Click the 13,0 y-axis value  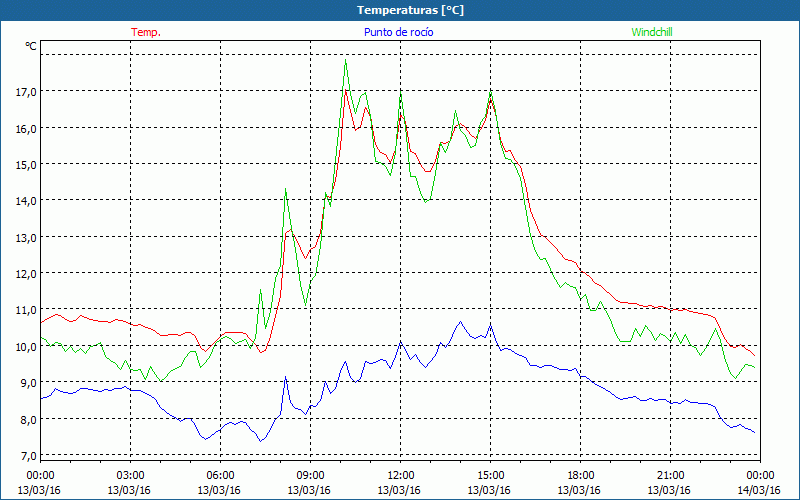coord(27,238)
